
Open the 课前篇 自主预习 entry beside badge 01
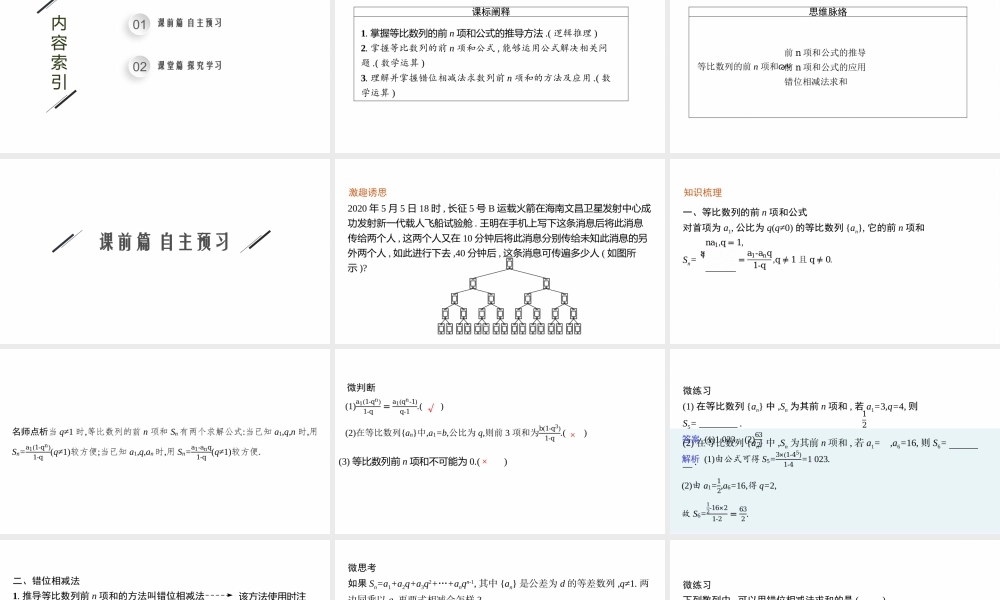pos(190,24)
